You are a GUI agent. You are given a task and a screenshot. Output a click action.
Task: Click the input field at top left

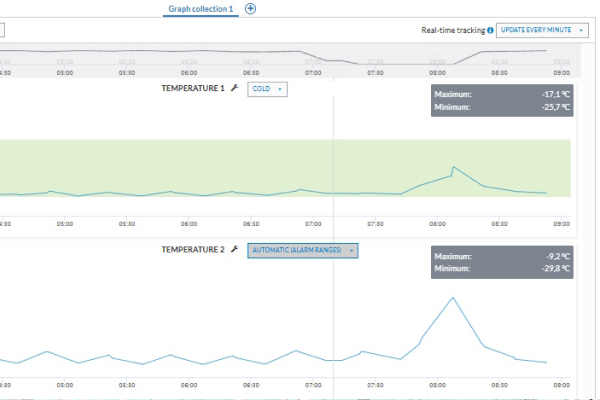click(3, 31)
